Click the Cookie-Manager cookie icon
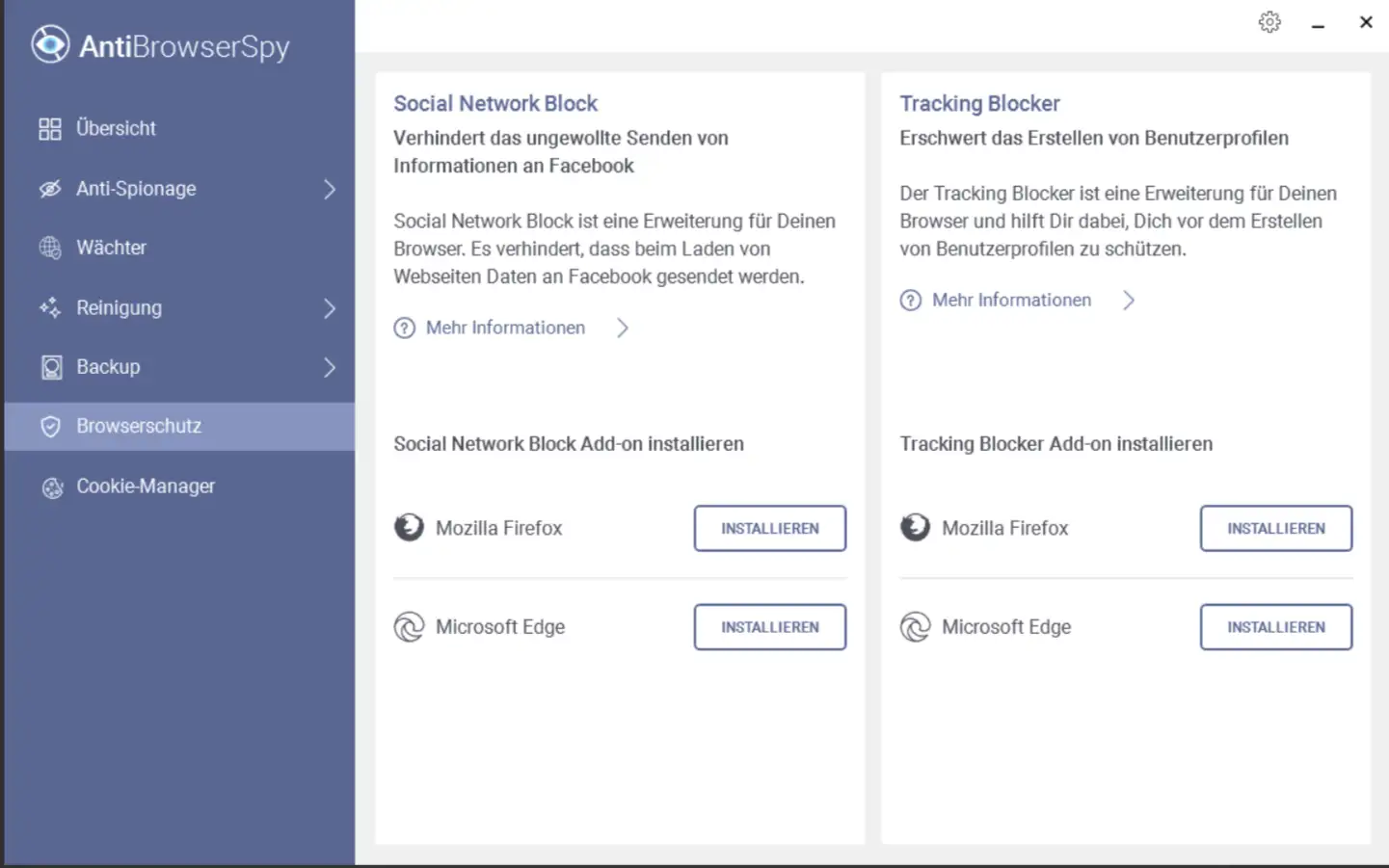This screenshot has height=868, width=1389. pos(52,487)
